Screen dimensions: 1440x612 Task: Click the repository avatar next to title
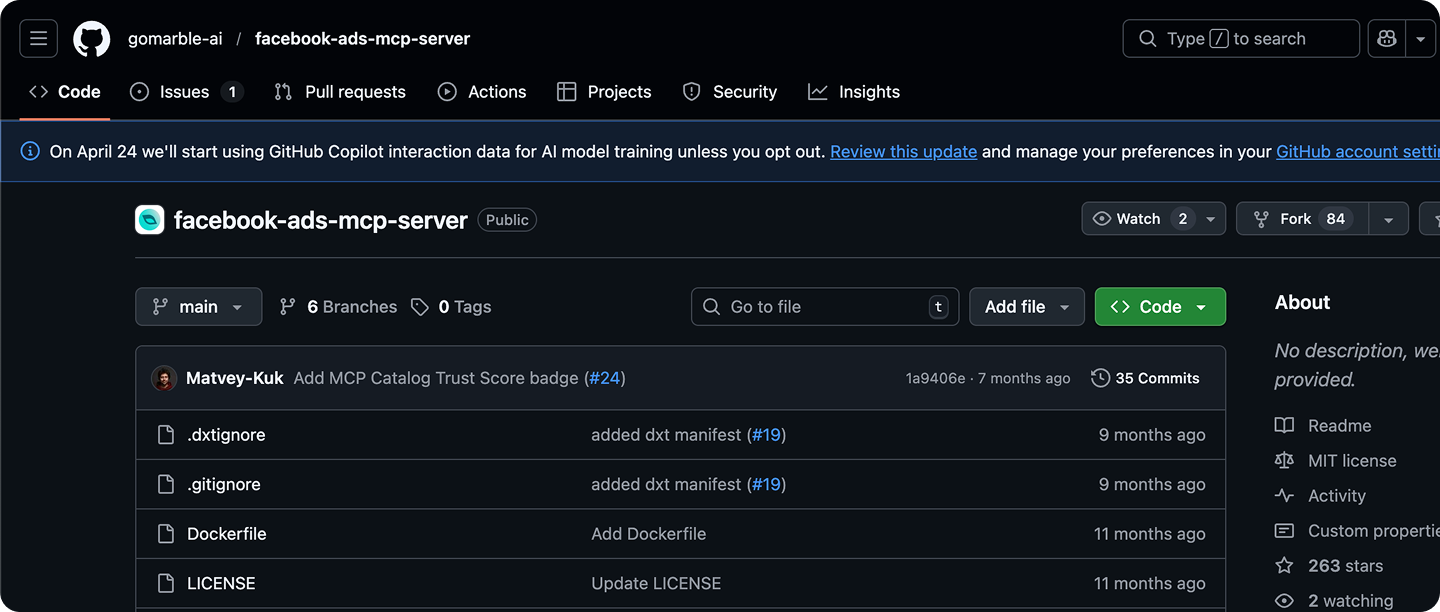point(150,220)
